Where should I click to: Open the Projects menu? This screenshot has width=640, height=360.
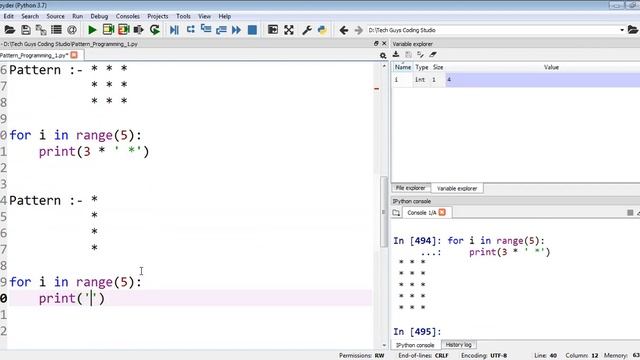(158, 16)
